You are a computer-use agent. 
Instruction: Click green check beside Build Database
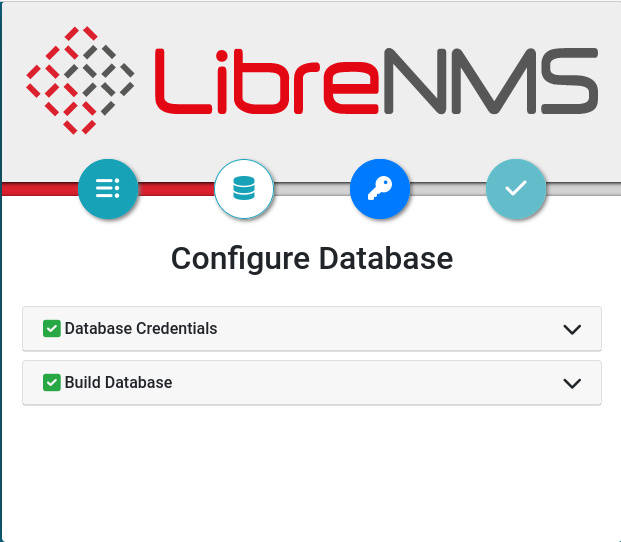[52, 382]
